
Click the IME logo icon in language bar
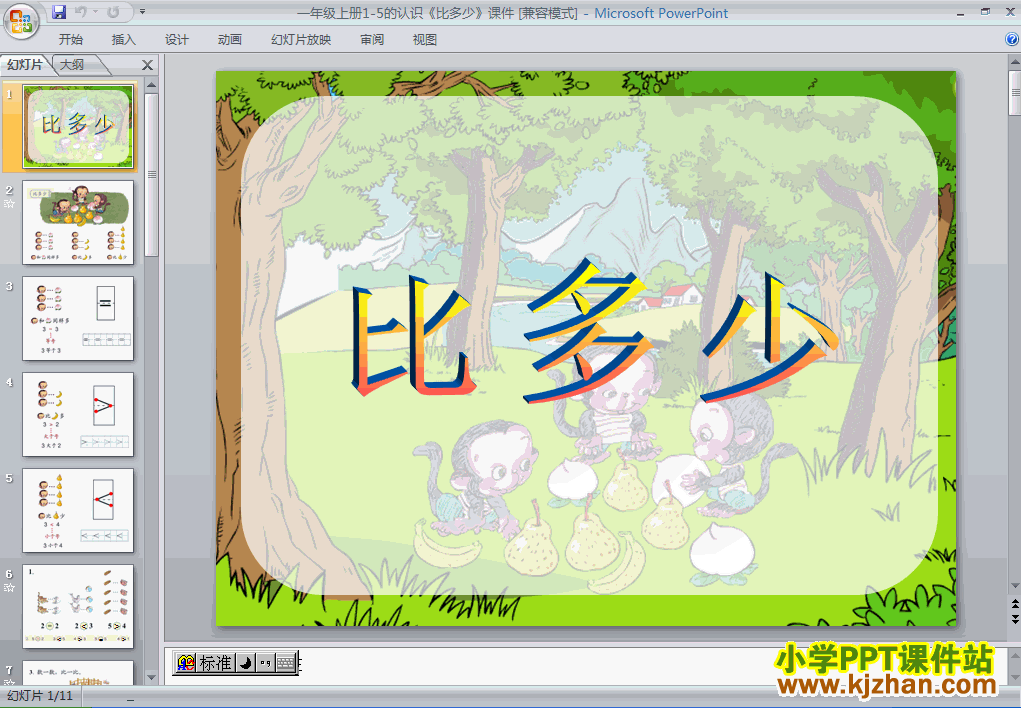186,663
